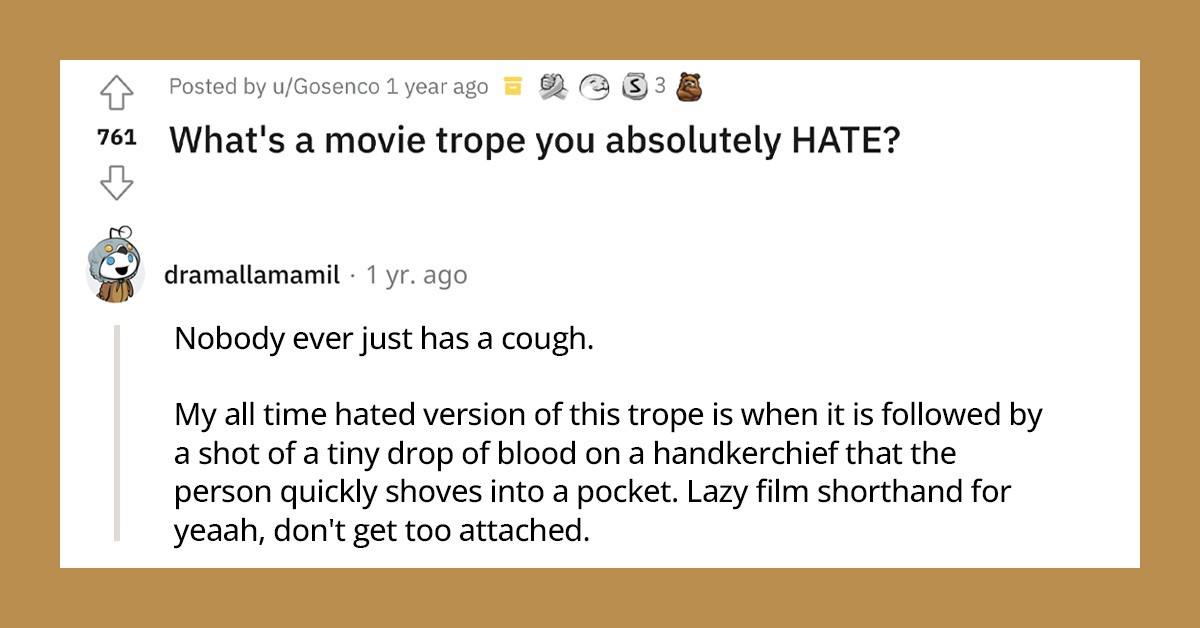Click the award count "3" next to Silver
Image resolution: width=1200 pixels, height=628 pixels.
click(x=658, y=87)
